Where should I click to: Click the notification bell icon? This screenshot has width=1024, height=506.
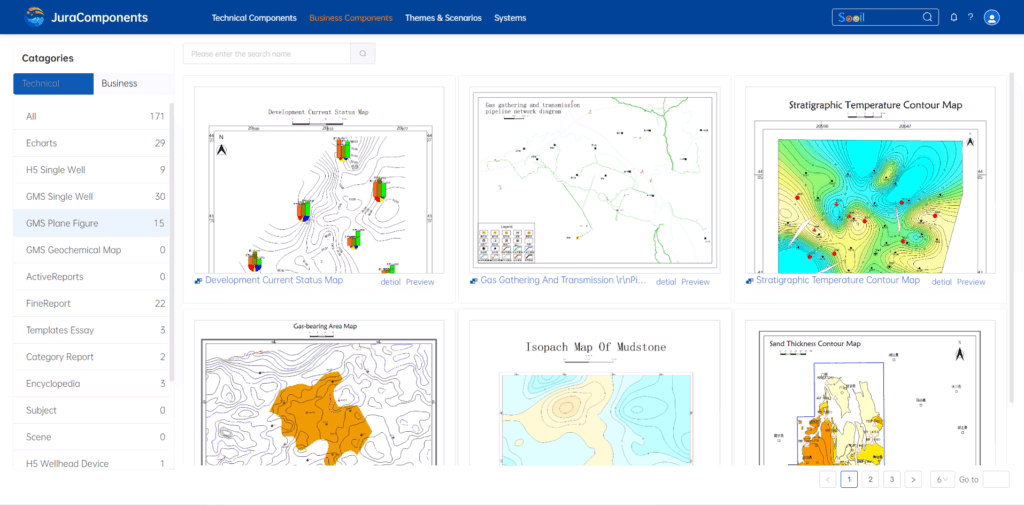[x=953, y=17]
